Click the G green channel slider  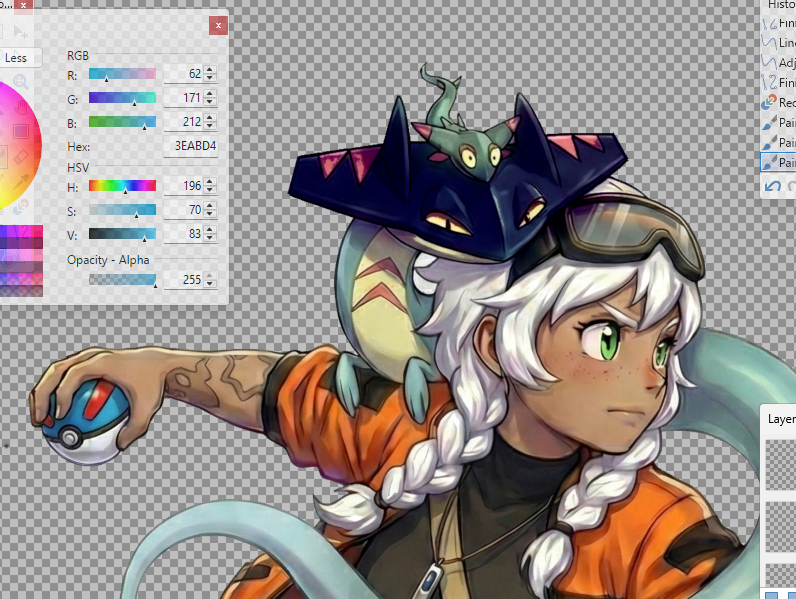122,98
